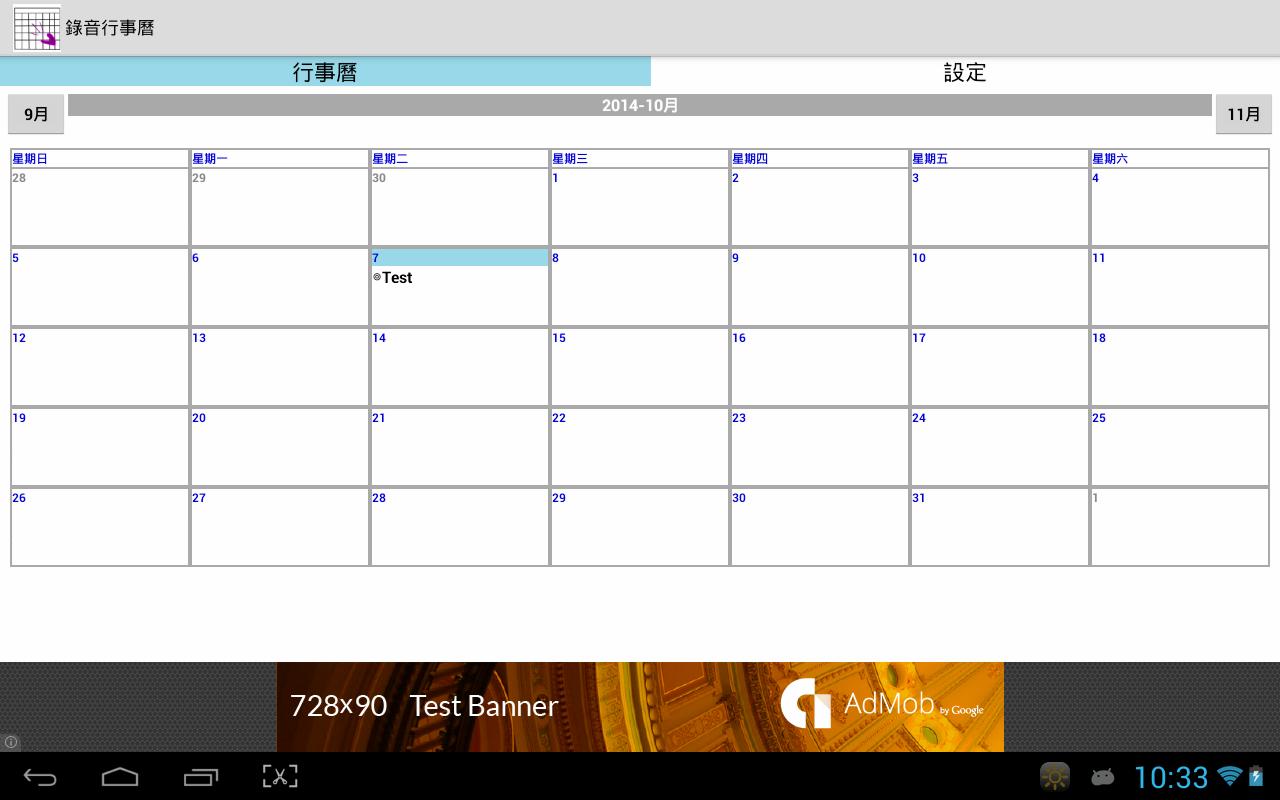Select the 行事曆 tab

click(325, 72)
